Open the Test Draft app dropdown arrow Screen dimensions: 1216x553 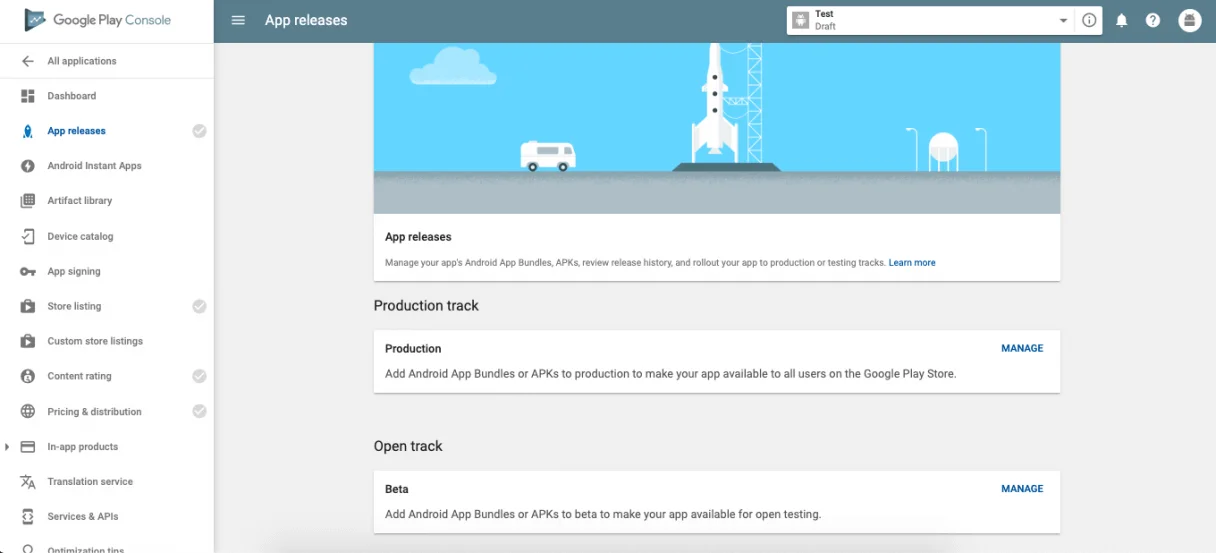point(1063,21)
